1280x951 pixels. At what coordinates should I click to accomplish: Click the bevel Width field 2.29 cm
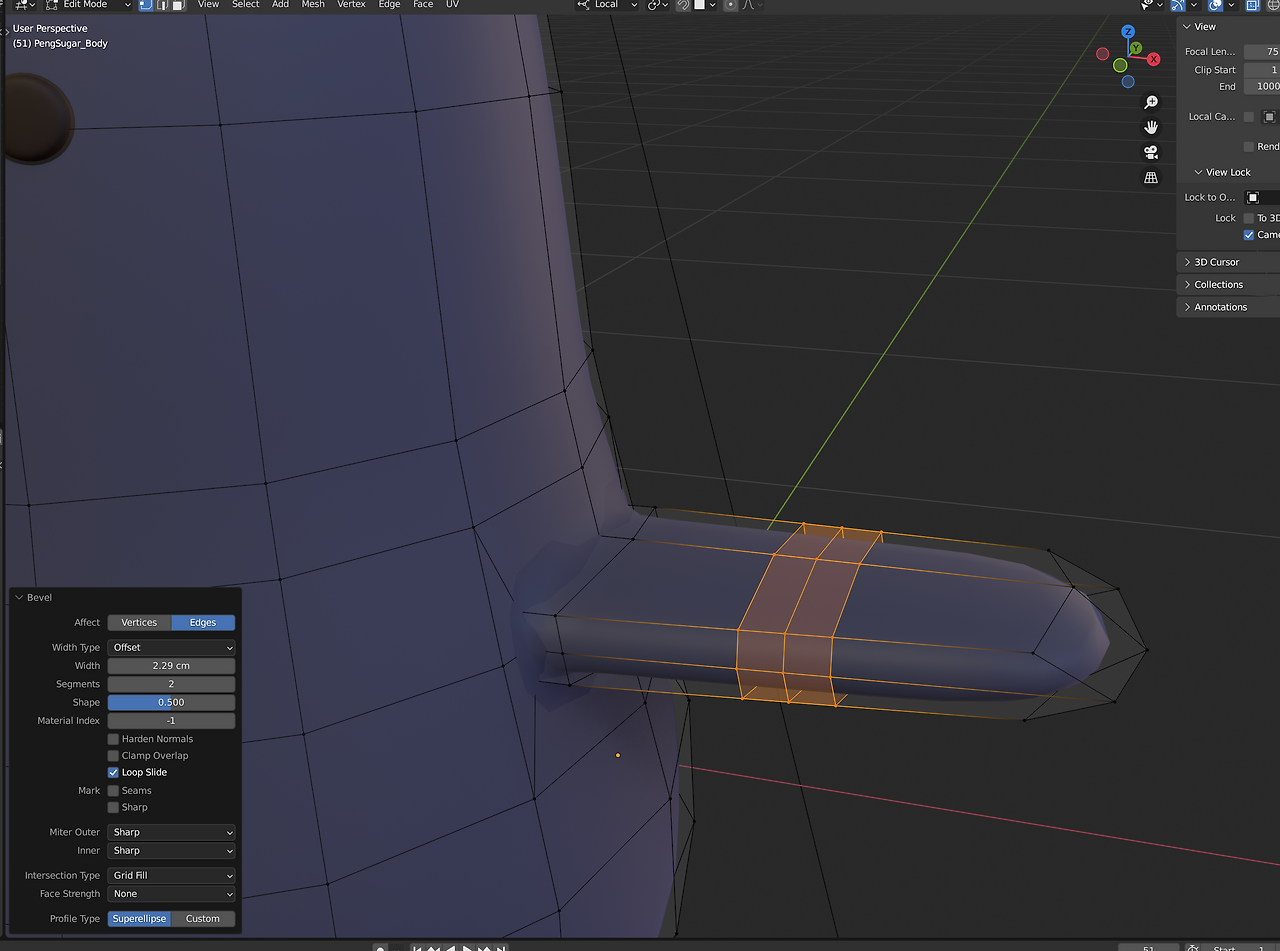pos(171,666)
